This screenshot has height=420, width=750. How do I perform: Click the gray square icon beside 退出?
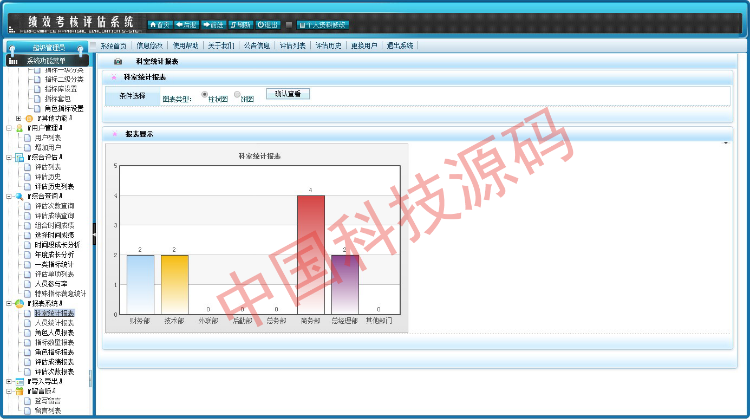click(x=289, y=25)
